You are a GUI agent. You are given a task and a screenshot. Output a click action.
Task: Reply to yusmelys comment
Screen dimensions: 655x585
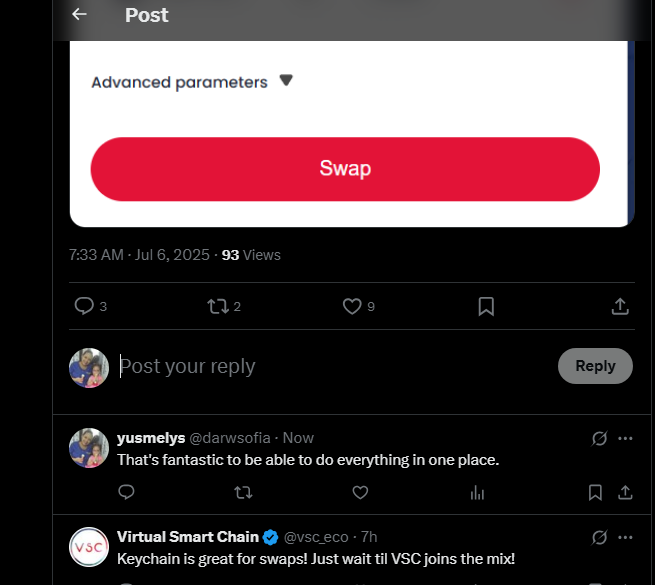click(x=126, y=492)
